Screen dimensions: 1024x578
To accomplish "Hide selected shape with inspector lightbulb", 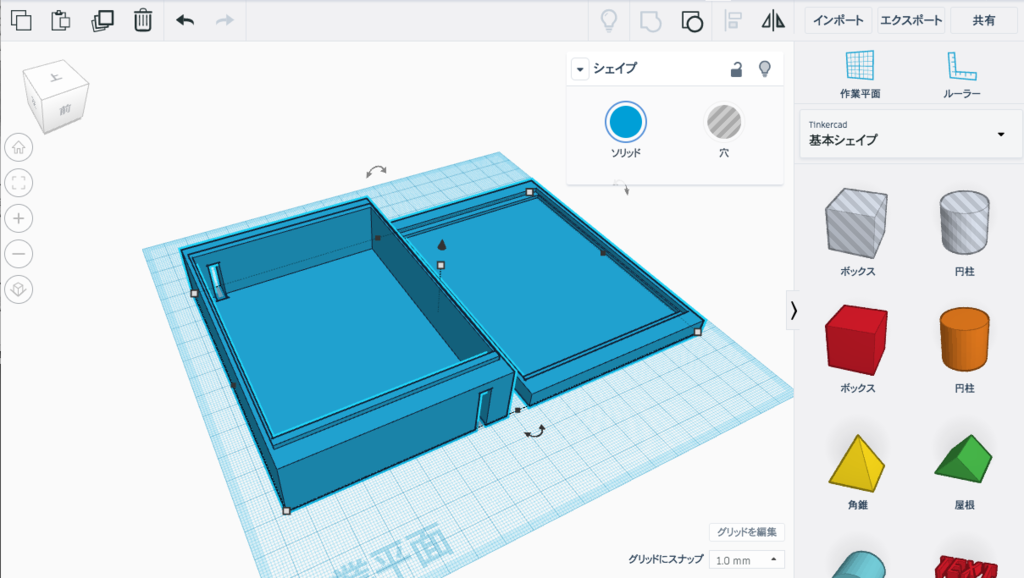I will 765,69.
